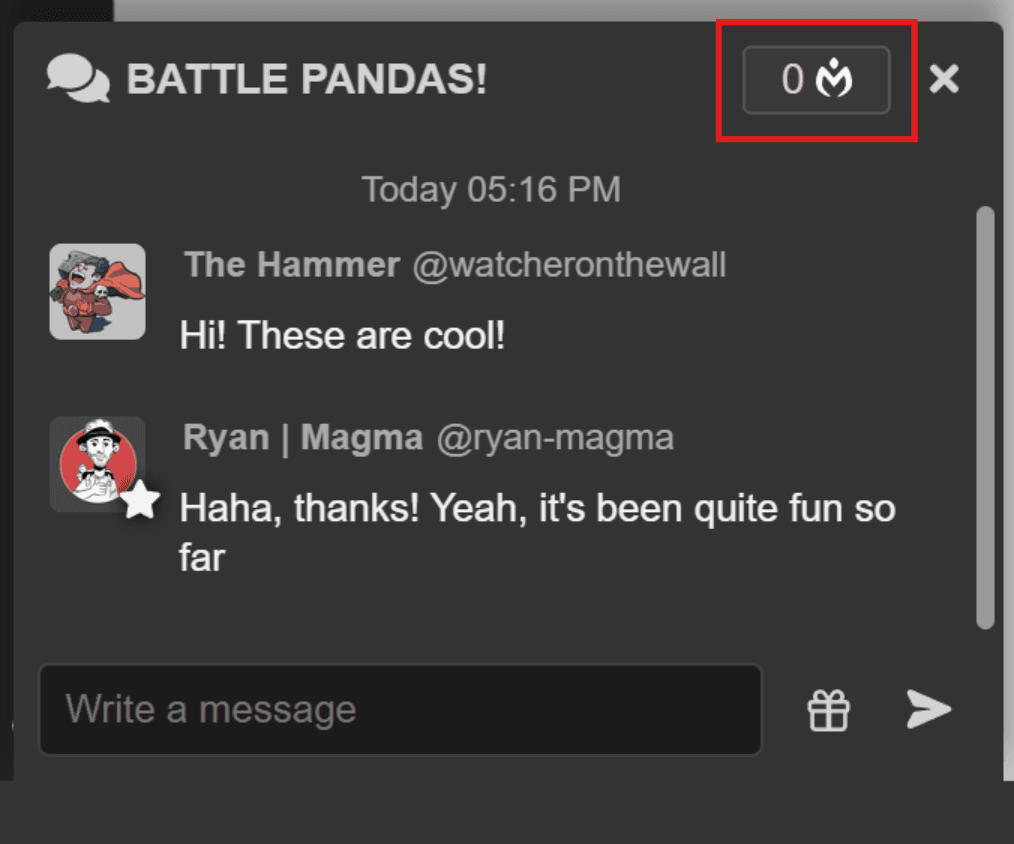Viewport: 1014px width, 844px height.
Task: Select the BATTLE PANDAS! chat title
Action: click(x=307, y=79)
